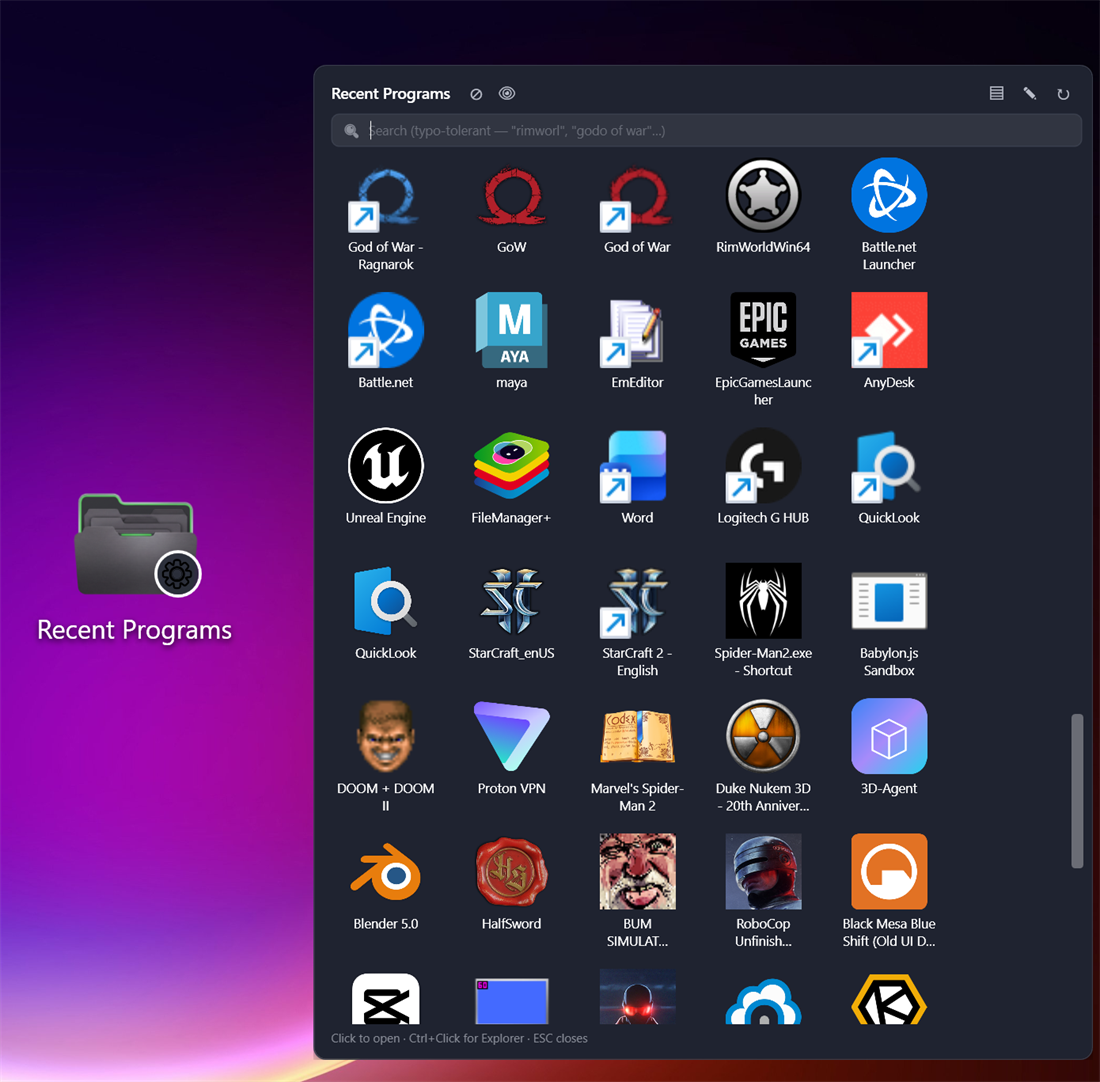
Task: Open AnyDesk
Action: pos(889,330)
